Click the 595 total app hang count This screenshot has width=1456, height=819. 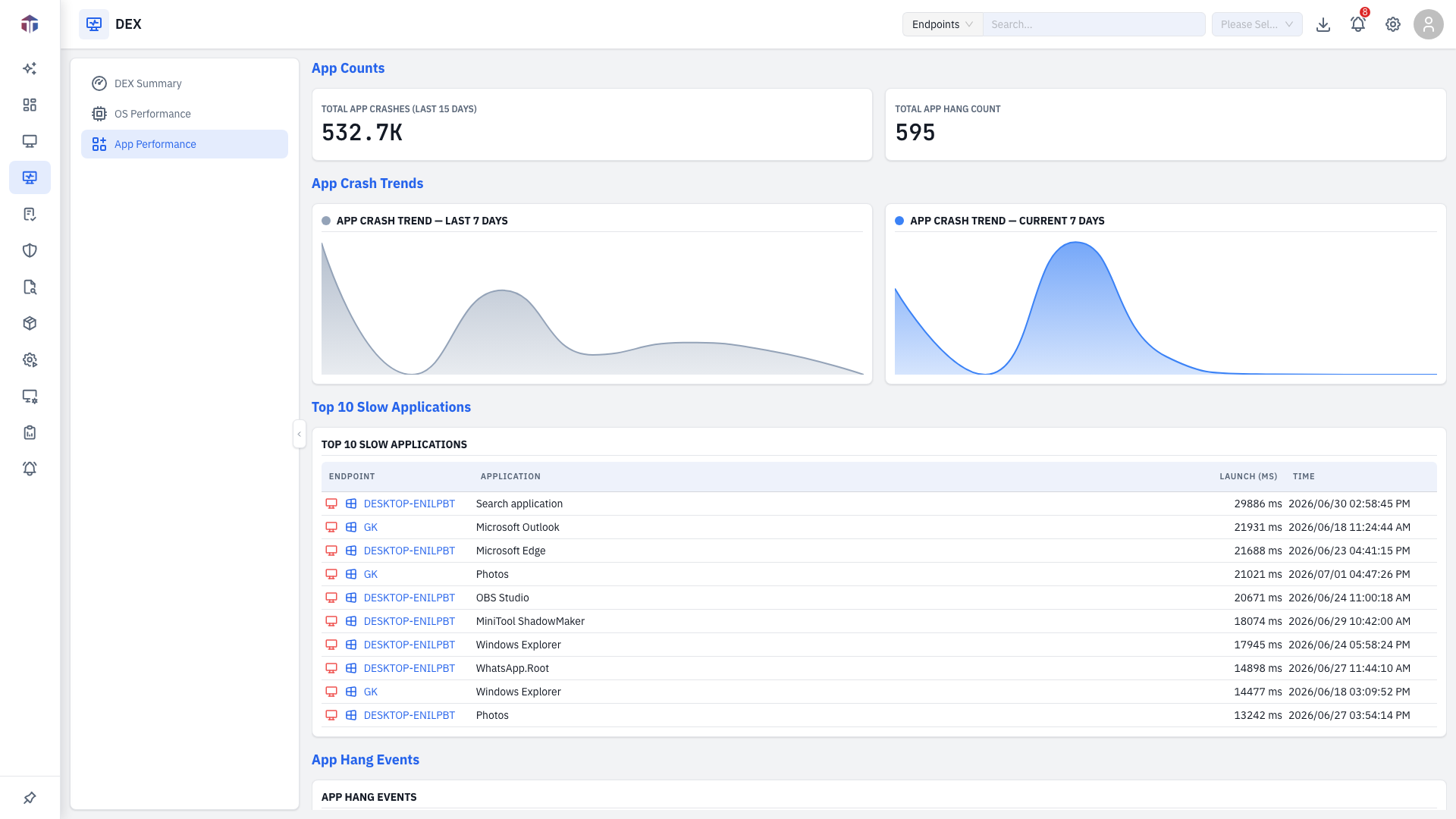[x=915, y=133]
